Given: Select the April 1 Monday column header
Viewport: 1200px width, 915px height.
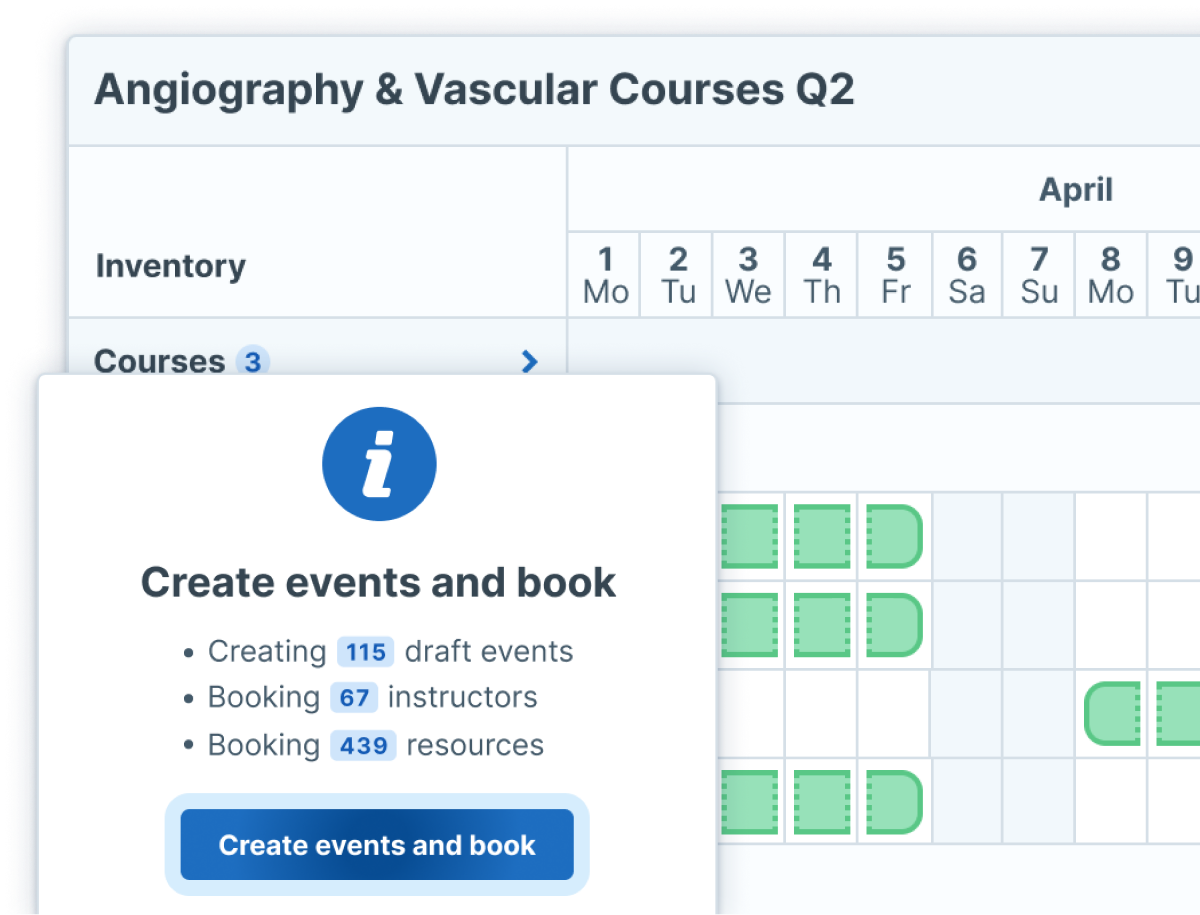Looking at the screenshot, I should point(605,275).
